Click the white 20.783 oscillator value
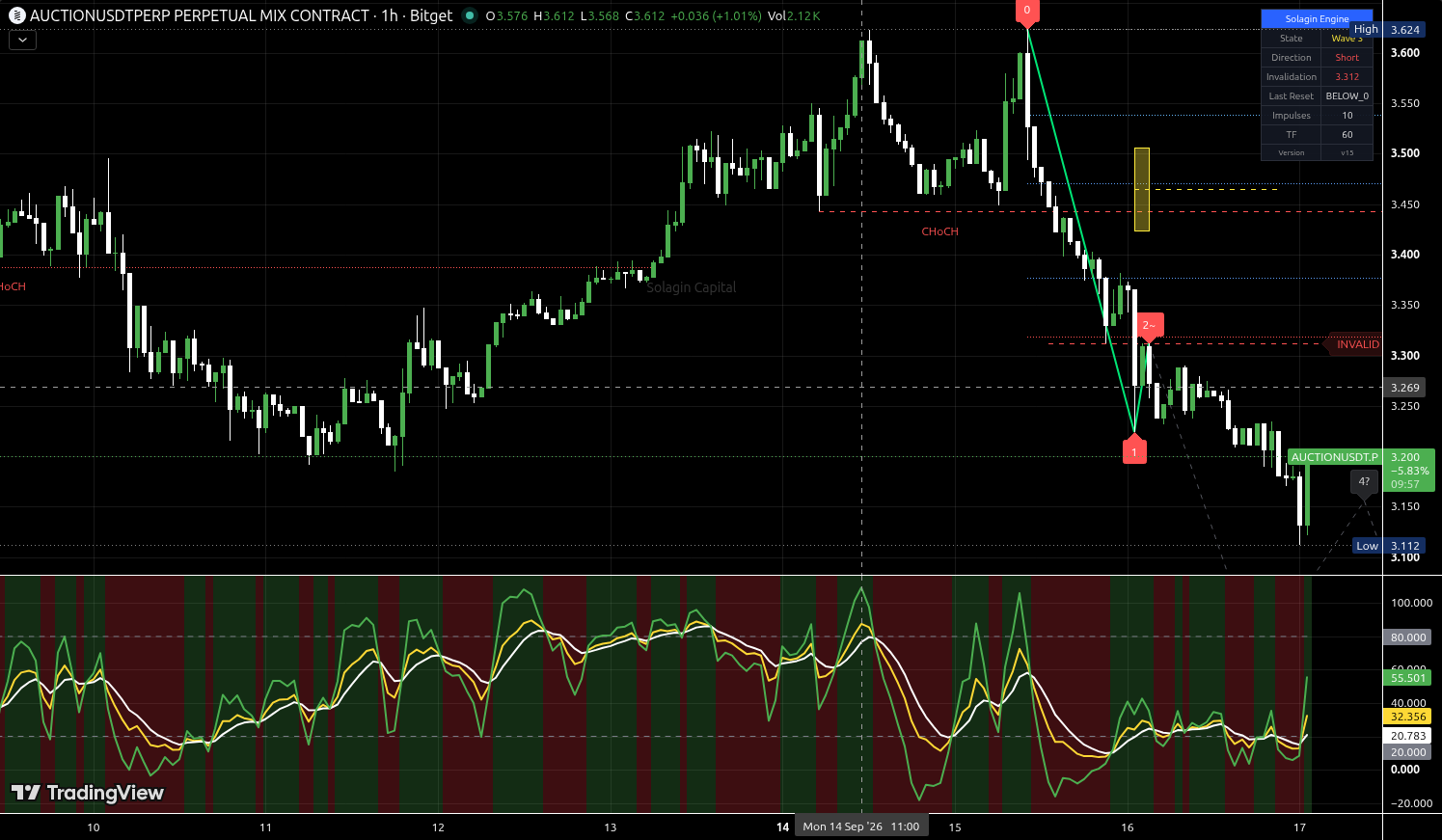Viewport: 1442px width, 840px height. 1408,736
